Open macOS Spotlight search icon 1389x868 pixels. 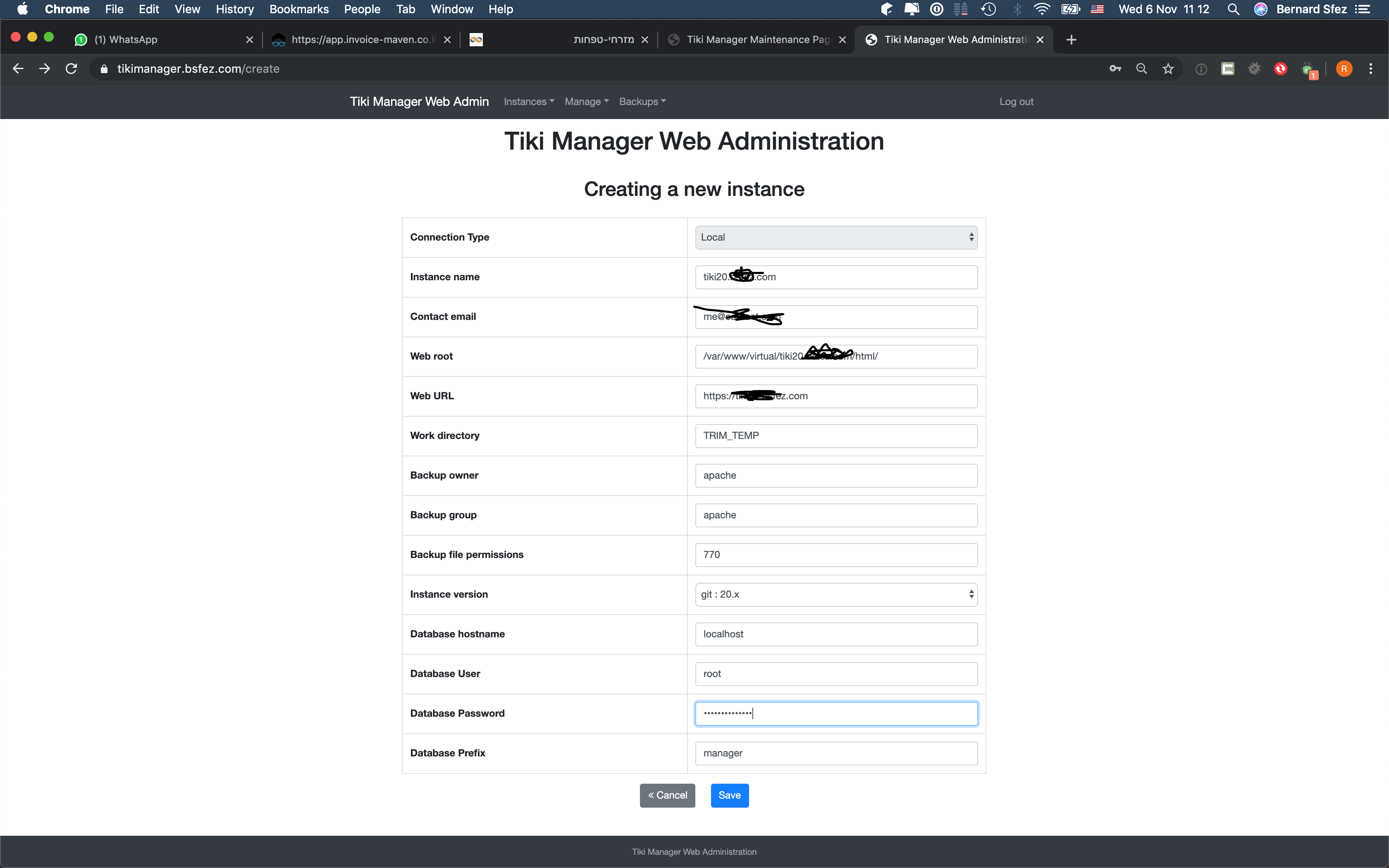[x=1233, y=9]
